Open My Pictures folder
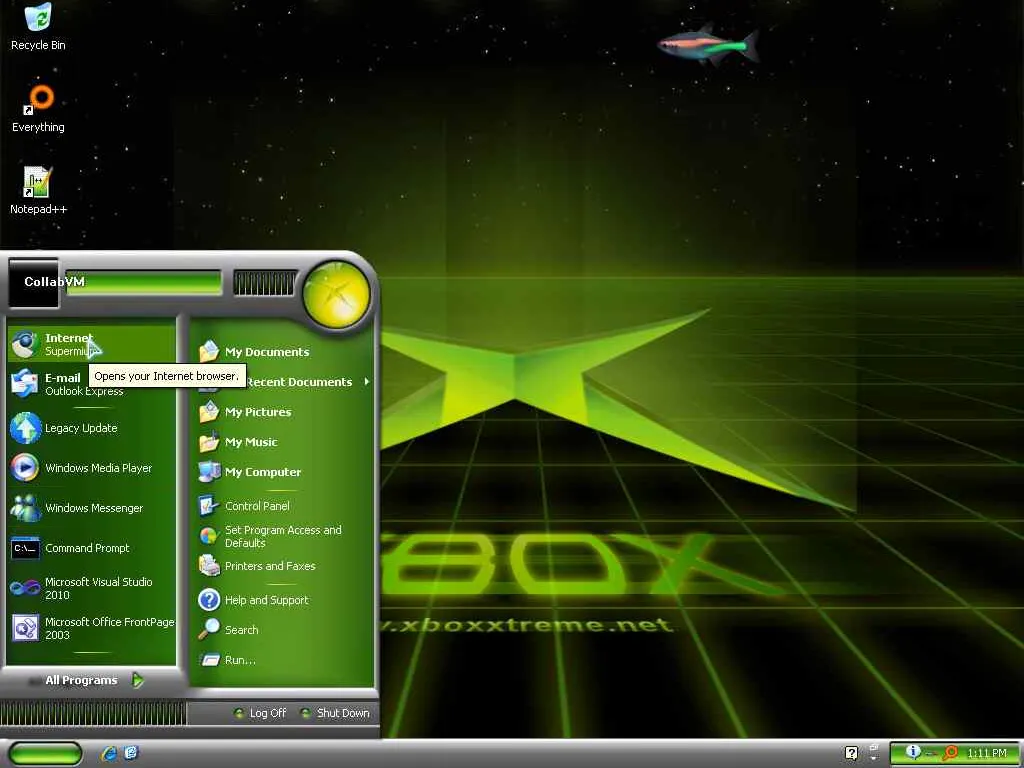The image size is (1024, 768). click(283, 411)
